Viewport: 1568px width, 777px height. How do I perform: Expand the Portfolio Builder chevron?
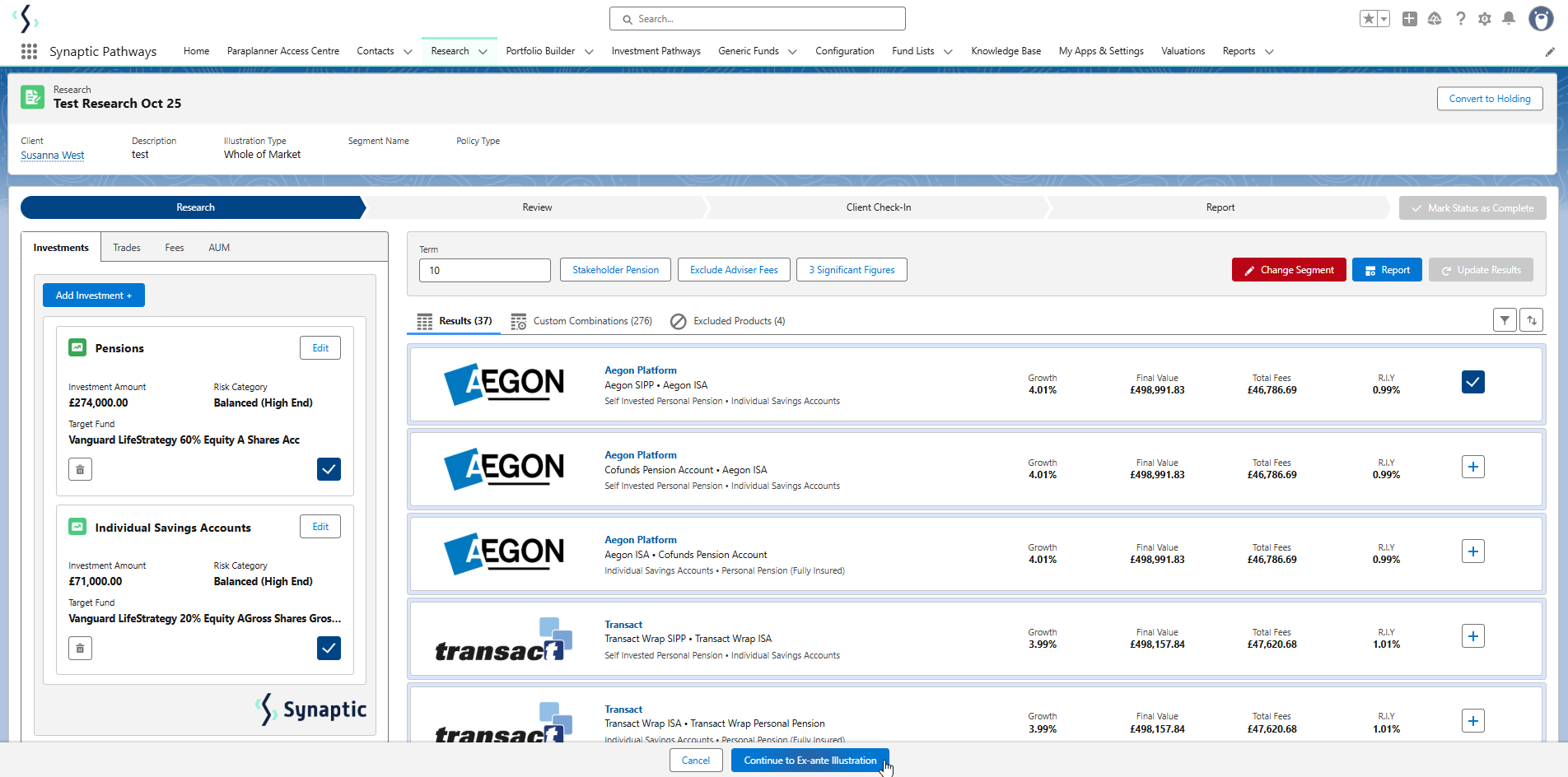coord(589,52)
